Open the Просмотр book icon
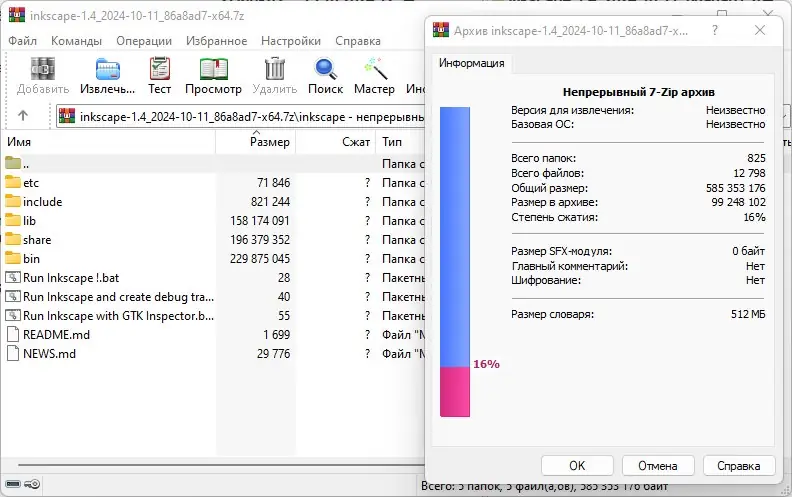Image resolution: width=792 pixels, height=497 pixels. coord(213,69)
